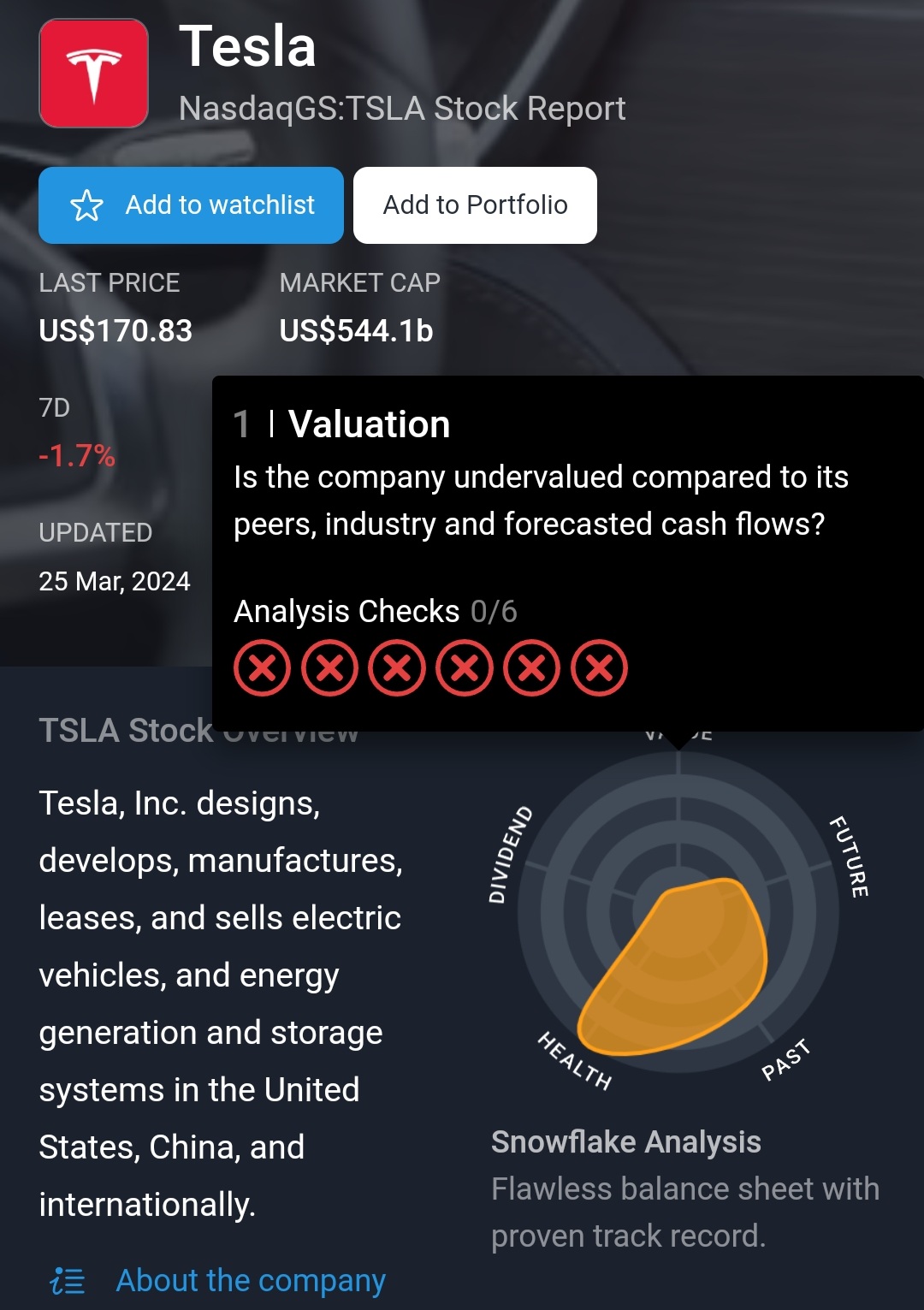Select the PAST axis on snowflake chart
Viewport: 924px width, 1310px height.
point(785,1059)
